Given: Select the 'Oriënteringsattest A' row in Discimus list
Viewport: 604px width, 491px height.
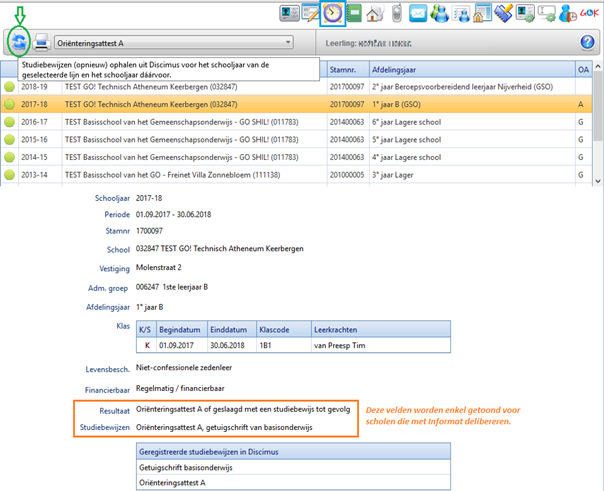Looking at the screenshot, I should pos(293,483).
